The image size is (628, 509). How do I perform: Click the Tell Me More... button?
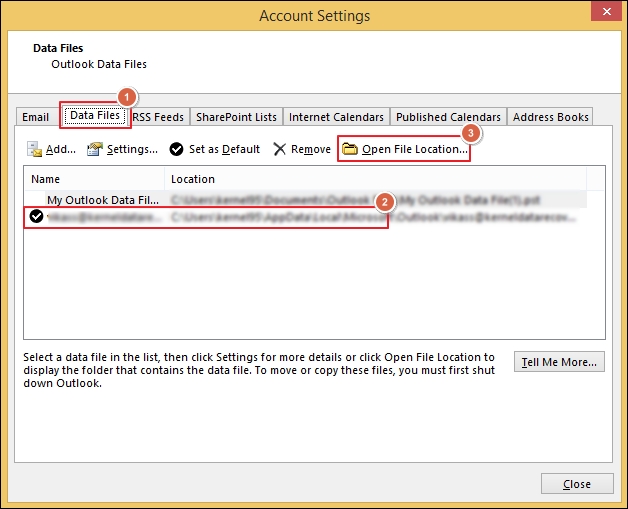click(559, 362)
